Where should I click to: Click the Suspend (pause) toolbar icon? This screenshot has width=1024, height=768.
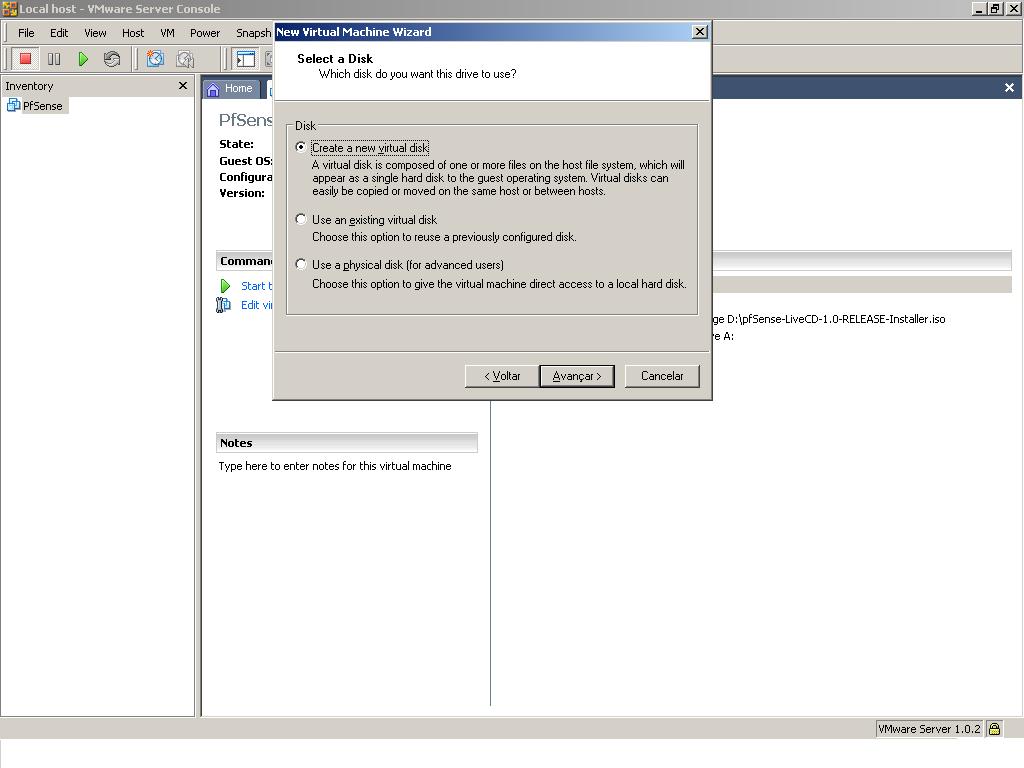pos(54,59)
